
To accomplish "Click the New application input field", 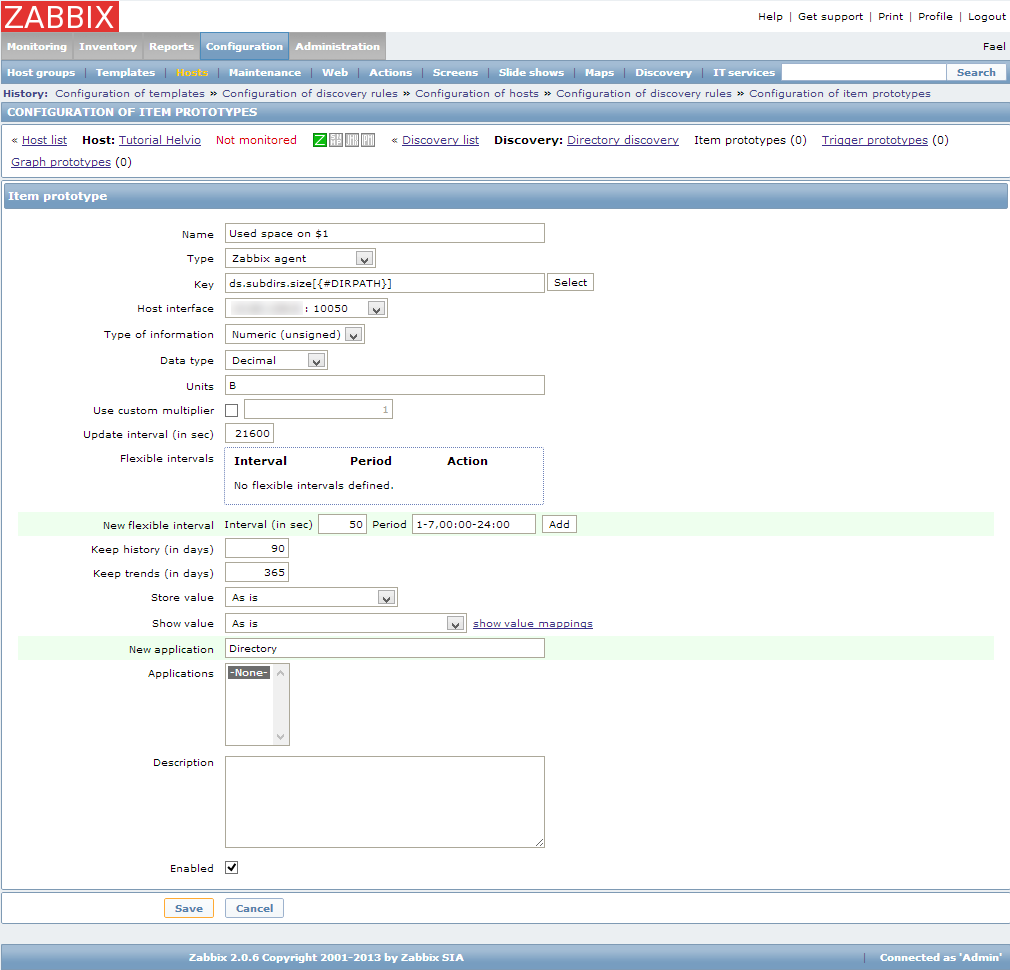I will coord(385,648).
